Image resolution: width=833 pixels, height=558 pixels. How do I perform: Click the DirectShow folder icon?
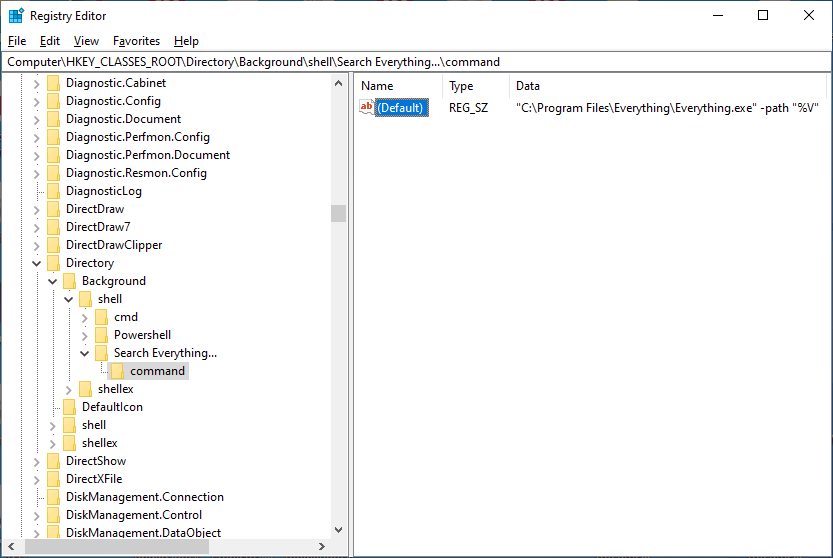[53, 461]
